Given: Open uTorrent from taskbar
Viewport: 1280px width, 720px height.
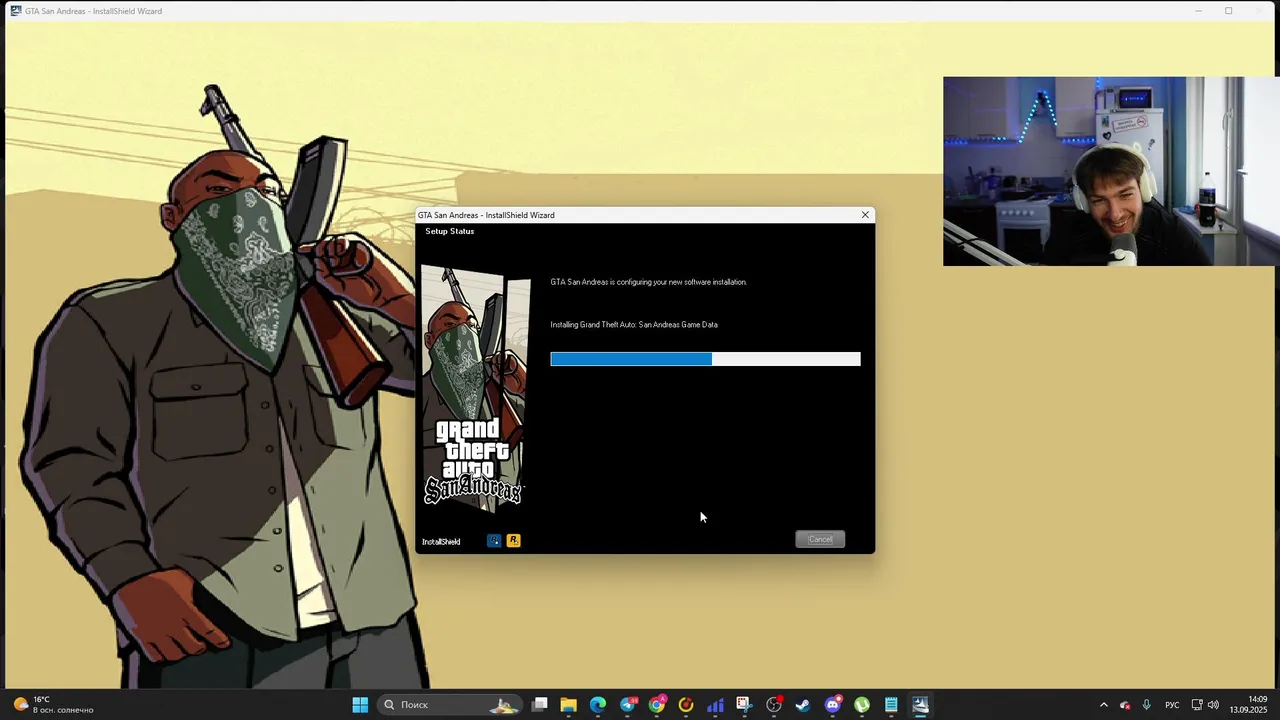Looking at the screenshot, I should (x=862, y=705).
